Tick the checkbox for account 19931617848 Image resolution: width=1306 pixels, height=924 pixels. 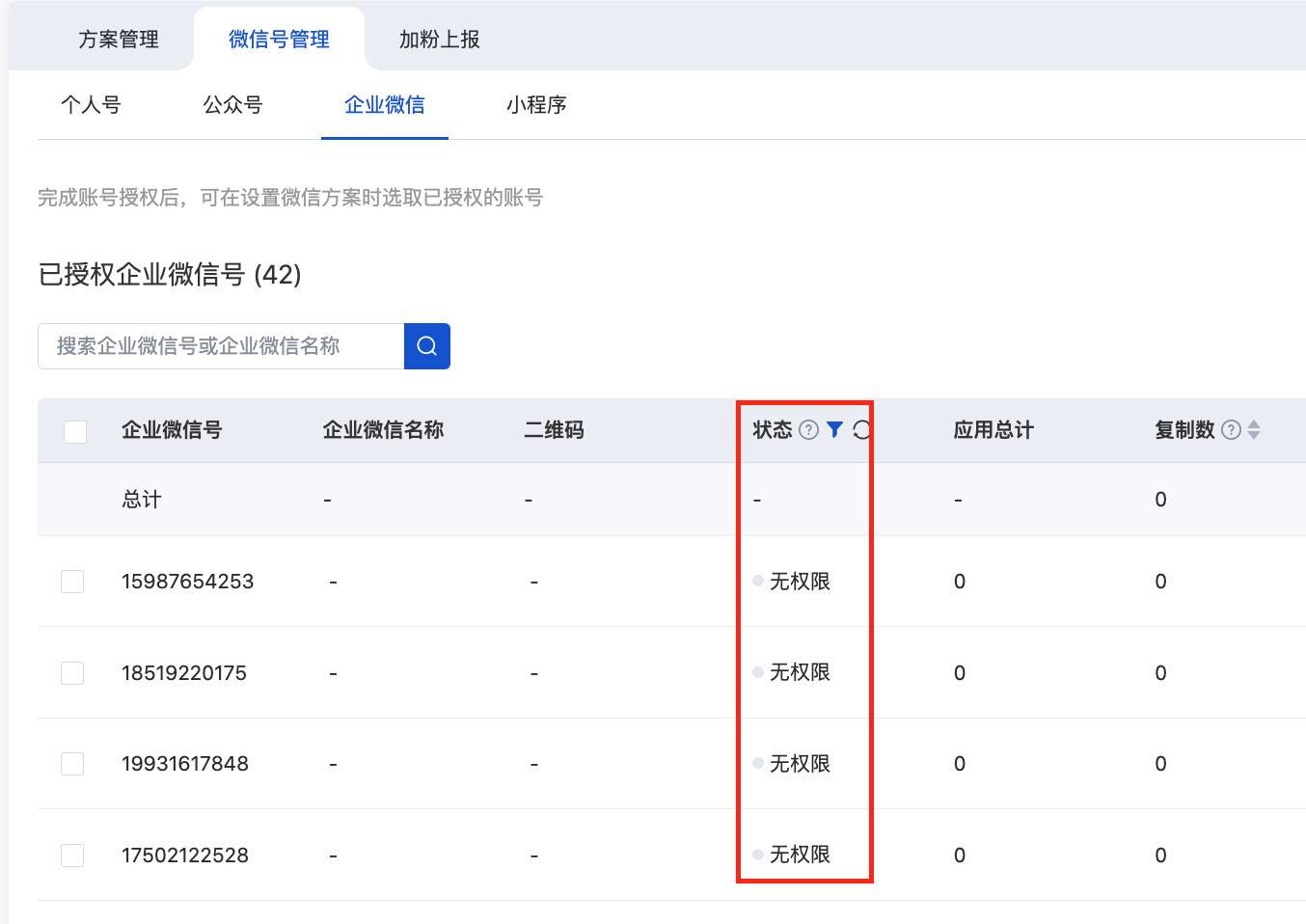coord(72,764)
